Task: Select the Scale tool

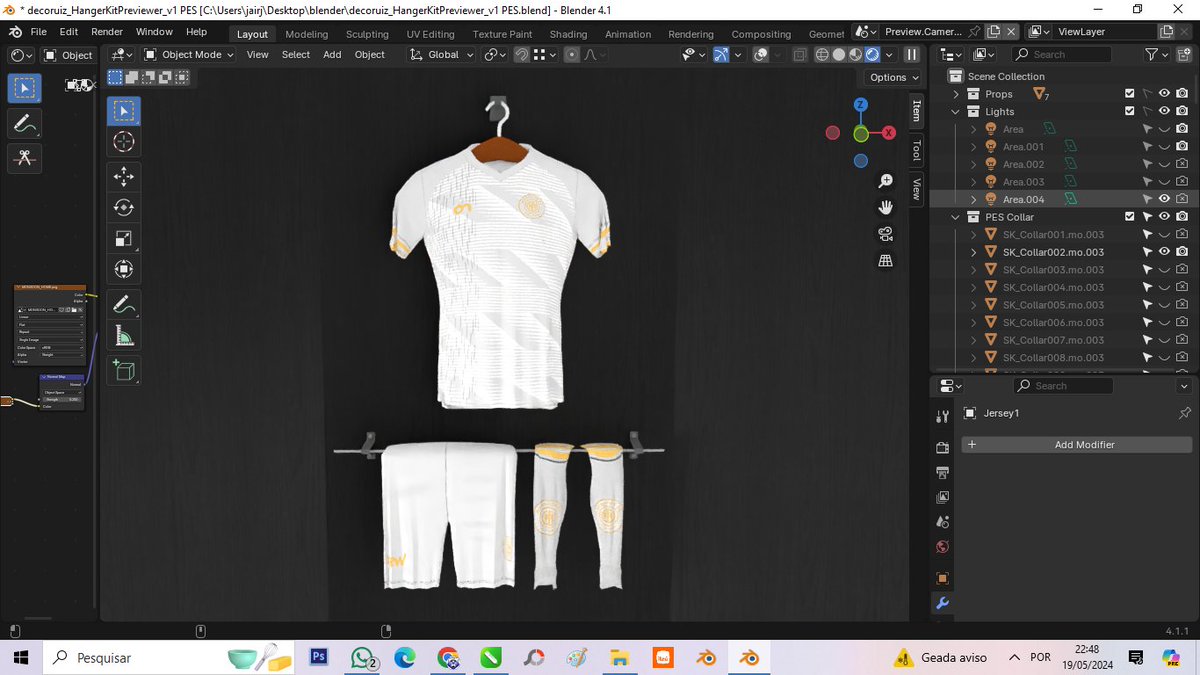Action: (124, 238)
